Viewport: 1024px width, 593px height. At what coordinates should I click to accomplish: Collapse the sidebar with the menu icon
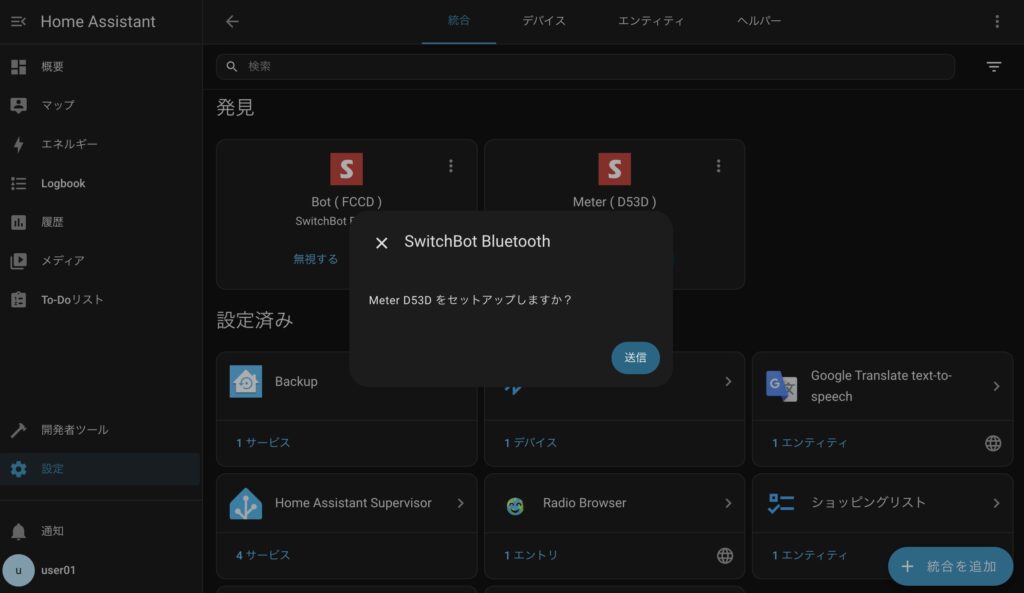(x=18, y=22)
